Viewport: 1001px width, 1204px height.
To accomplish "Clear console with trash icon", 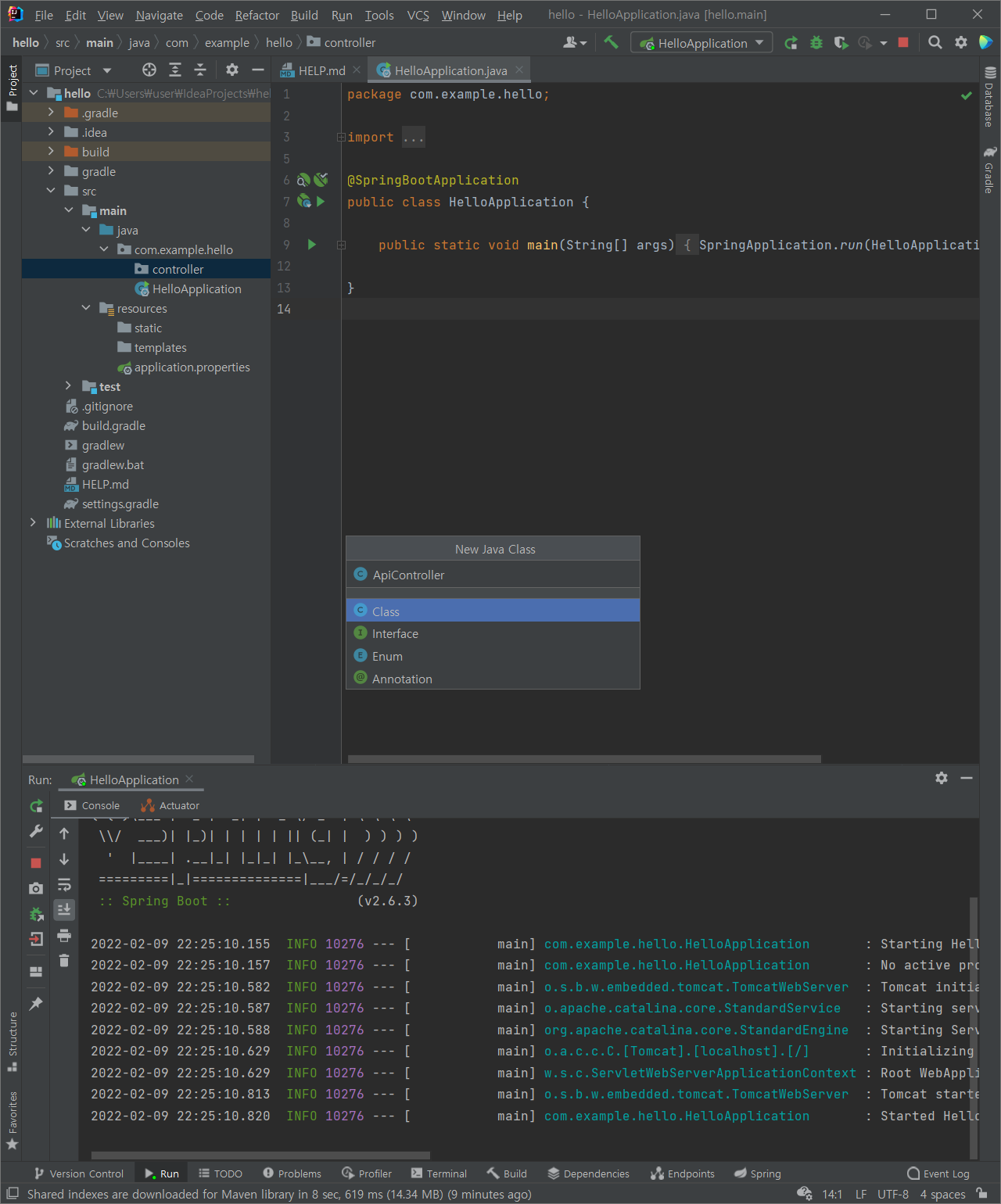I will (64, 960).
